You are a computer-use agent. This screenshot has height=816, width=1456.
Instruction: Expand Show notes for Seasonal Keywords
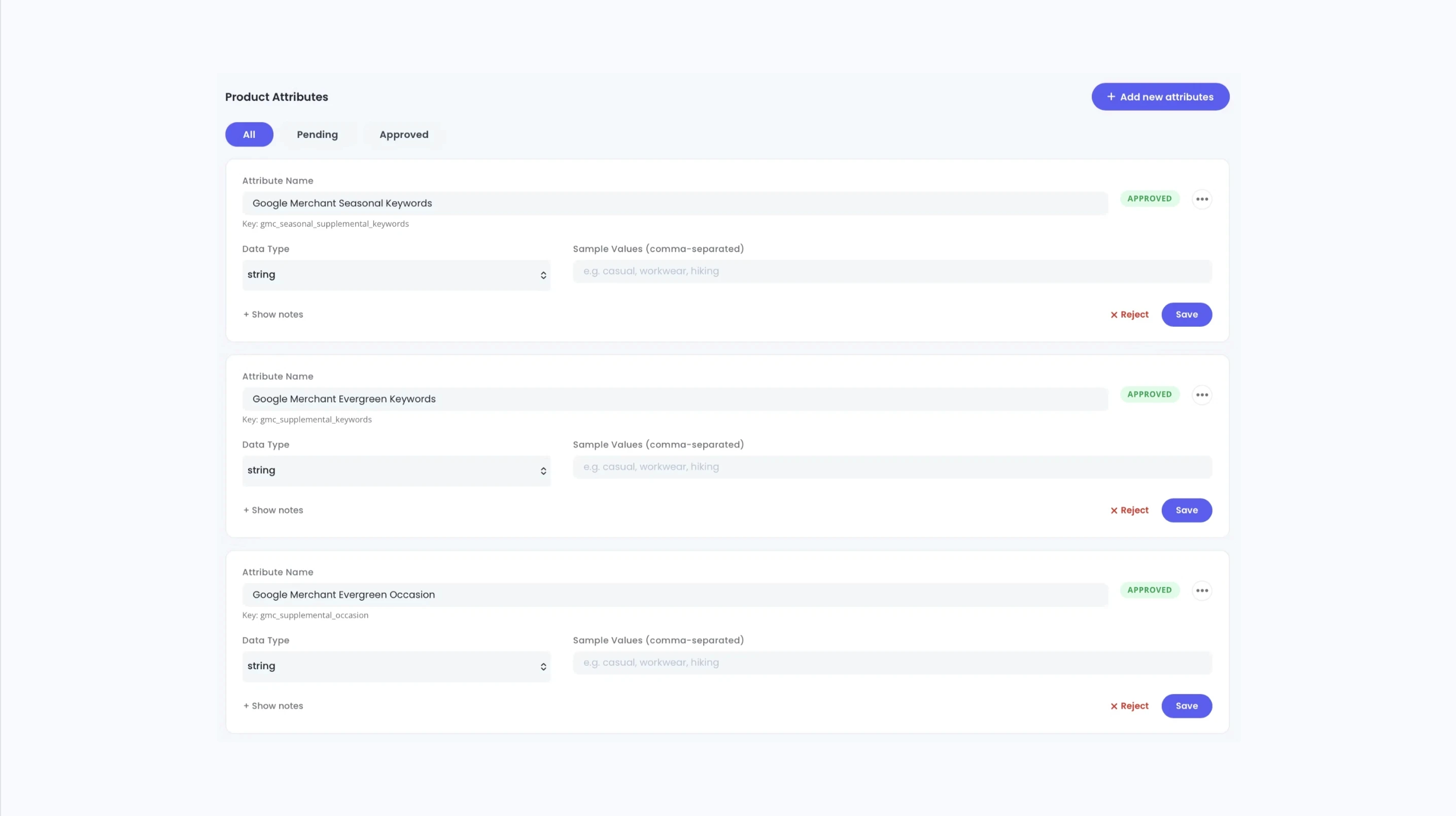click(x=273, y=315)
